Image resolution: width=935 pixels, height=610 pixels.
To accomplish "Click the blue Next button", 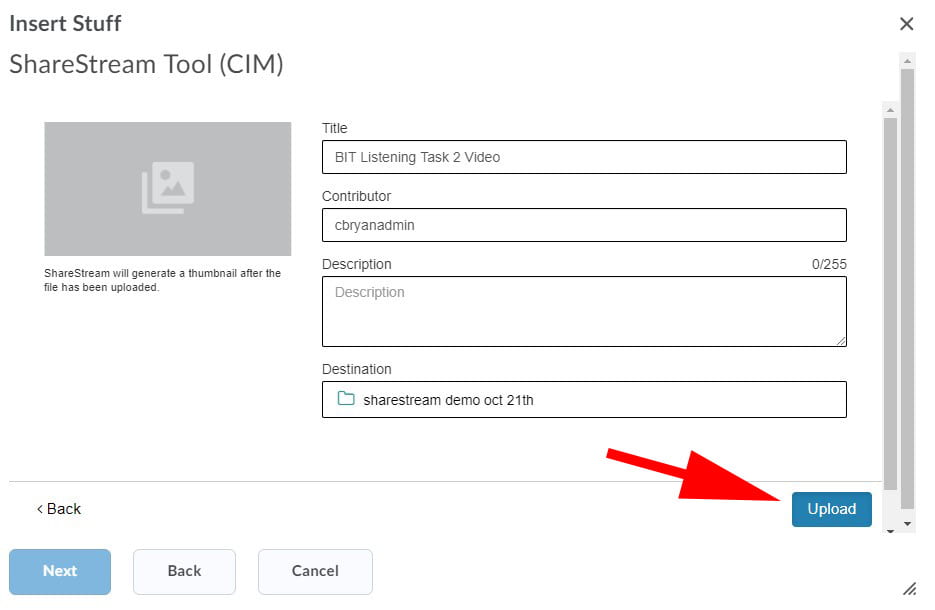I will pyautogui.click(x=60, y=571).
